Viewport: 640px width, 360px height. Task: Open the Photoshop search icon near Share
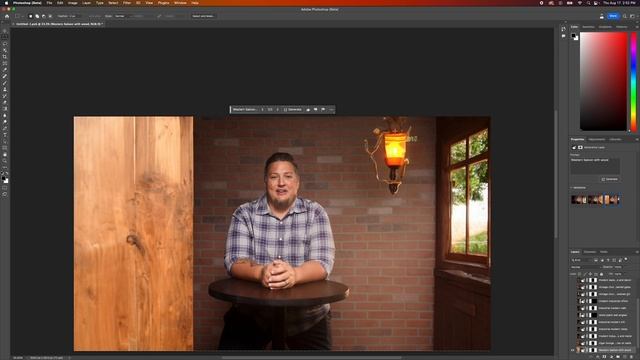(x=625, y=16)
